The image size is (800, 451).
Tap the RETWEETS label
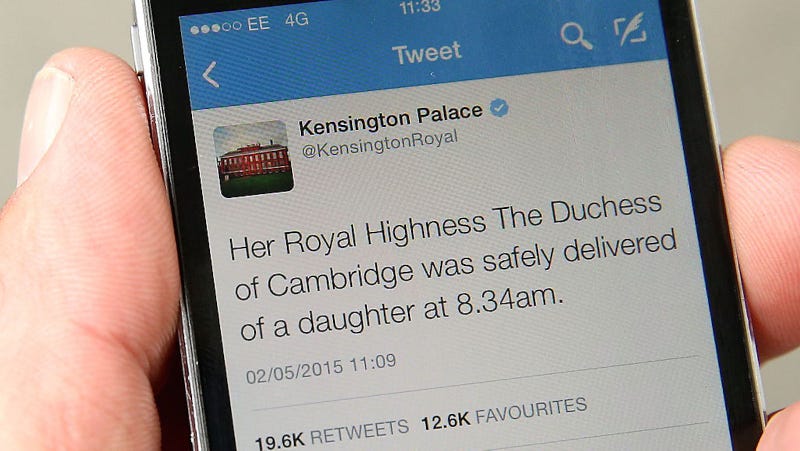coord(360,431)
